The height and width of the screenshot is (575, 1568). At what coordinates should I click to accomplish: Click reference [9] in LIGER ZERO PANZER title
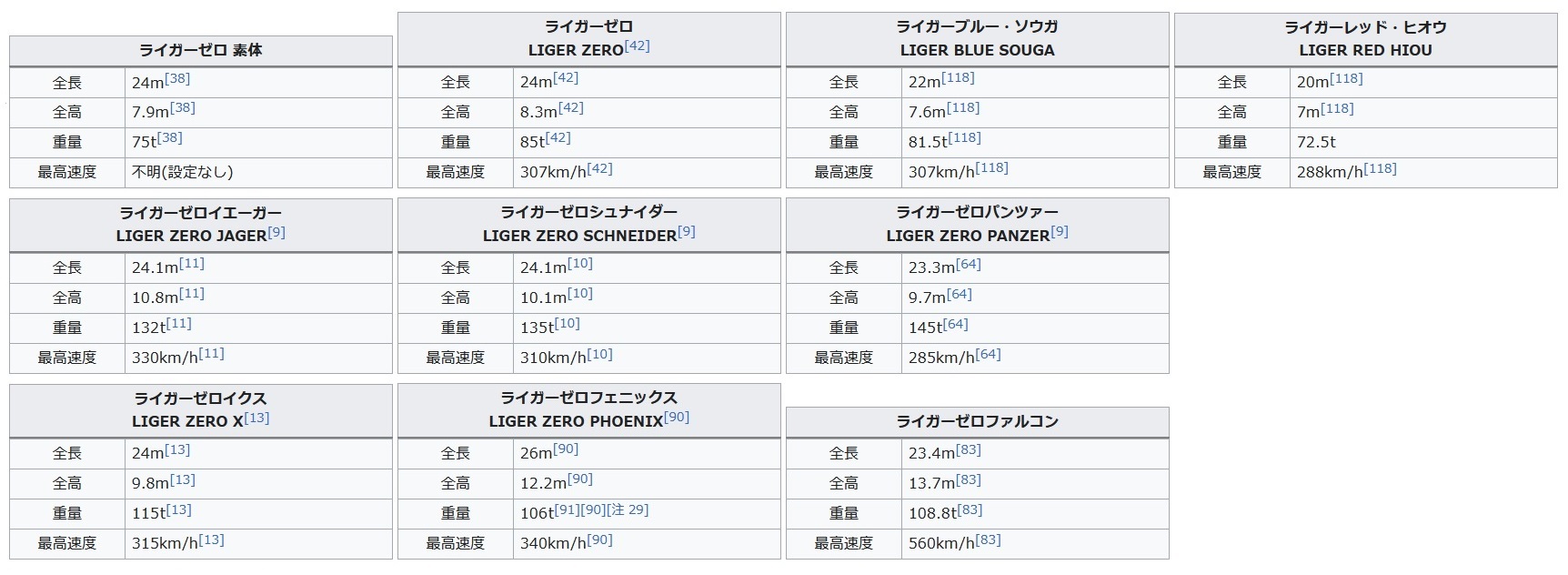pyautogui.click(x=1060, y=232)
